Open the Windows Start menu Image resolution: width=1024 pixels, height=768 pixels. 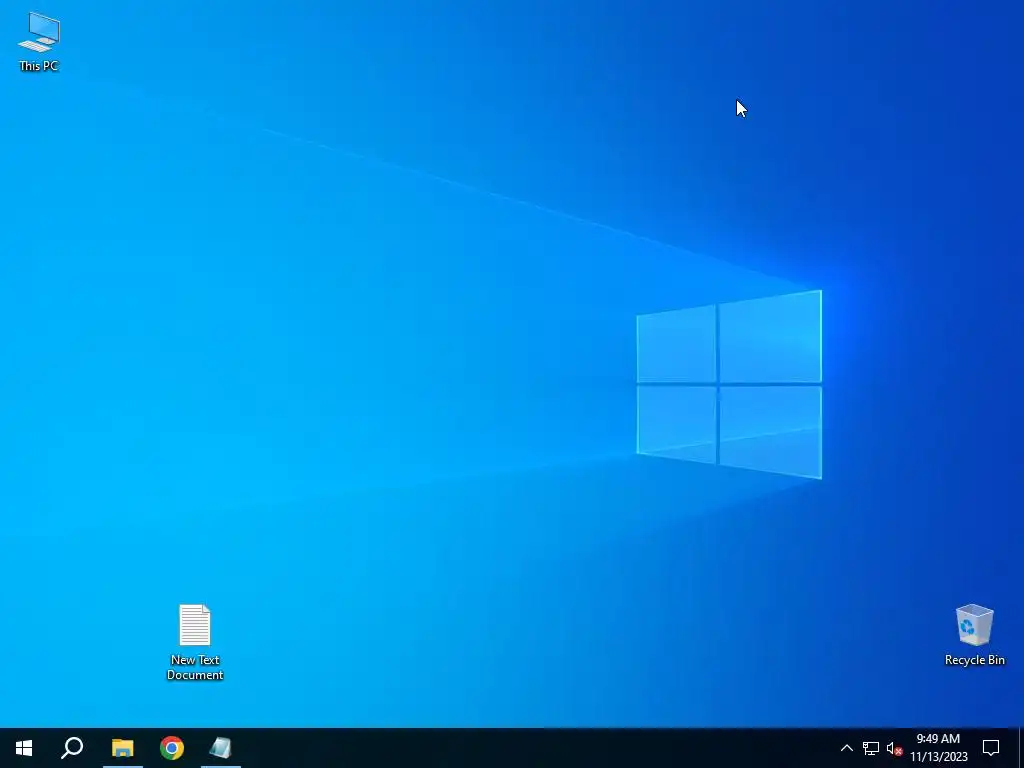point(24,748)
